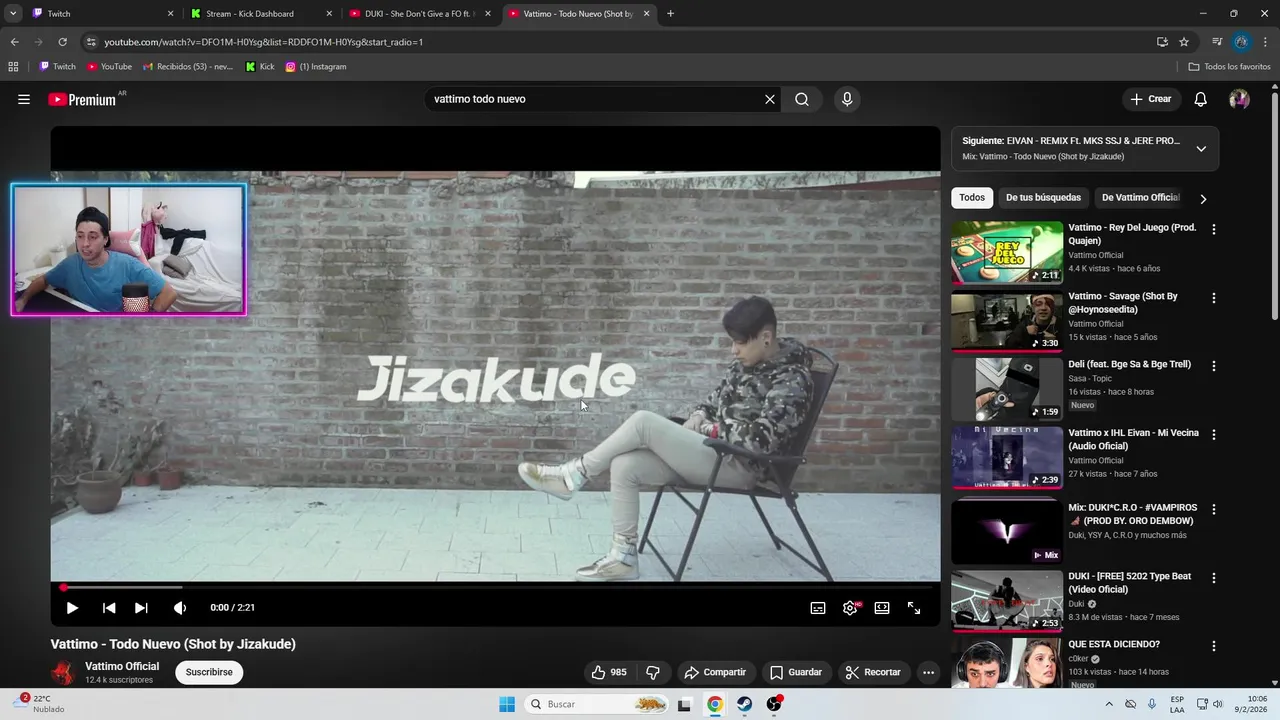
Task: Switch to Stream - Kick Dashboard tab
Action: tap(260, 14)
